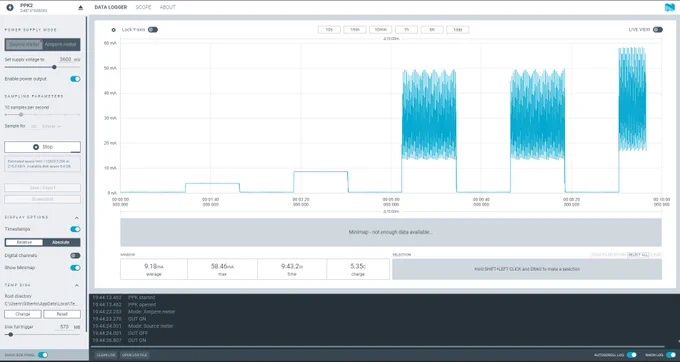
Task: Open chart settings gear icon
Action: 114,30
